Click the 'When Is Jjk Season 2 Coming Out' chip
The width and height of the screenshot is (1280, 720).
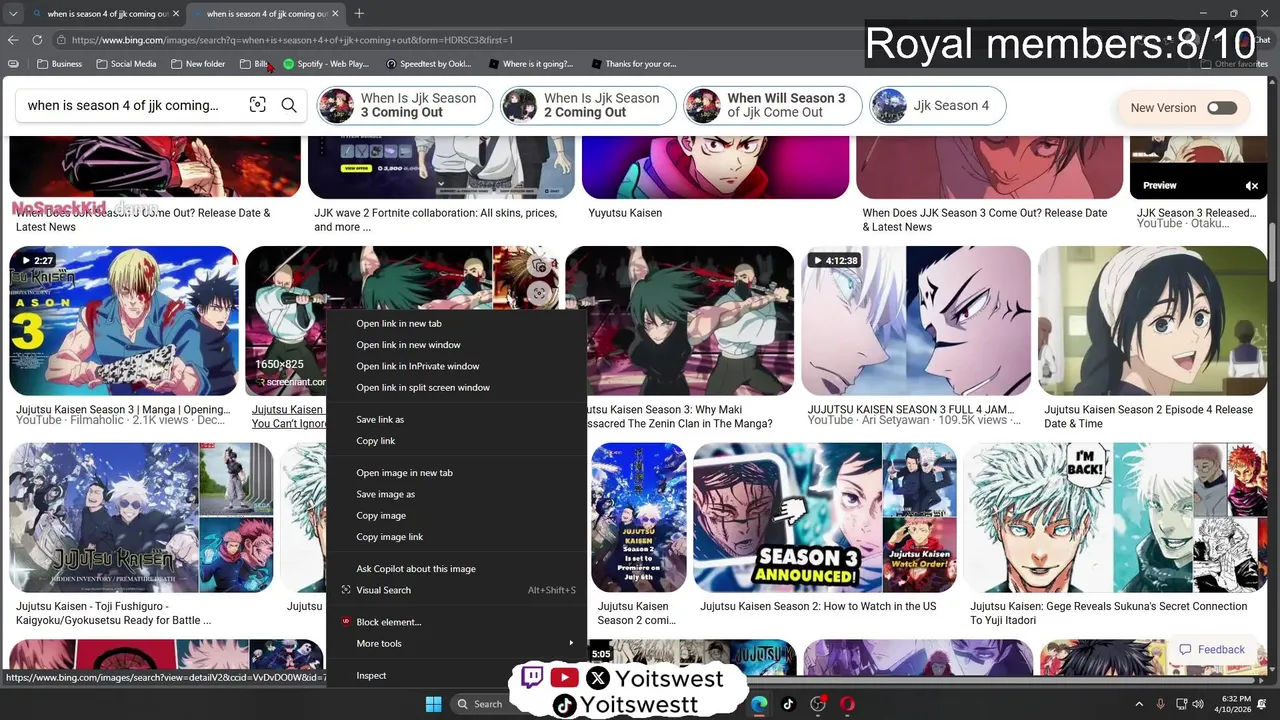coord(588,105)
